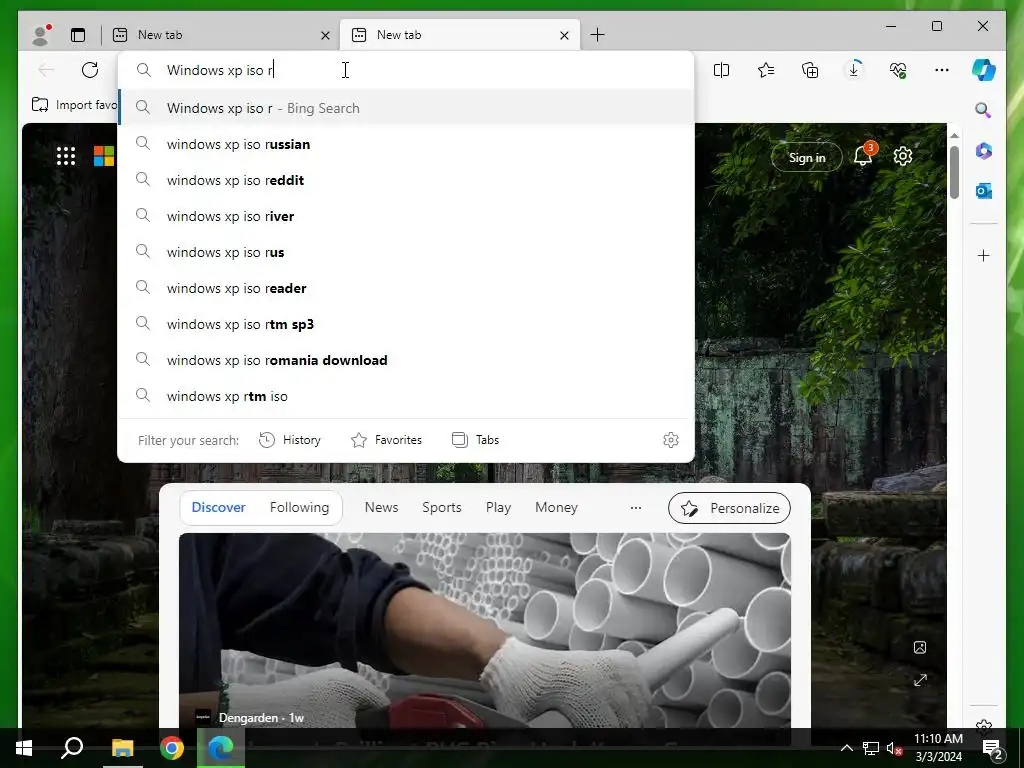1024x768 pixels.
Task: Open the page settings gear icon
Action: tap(903, 156)
